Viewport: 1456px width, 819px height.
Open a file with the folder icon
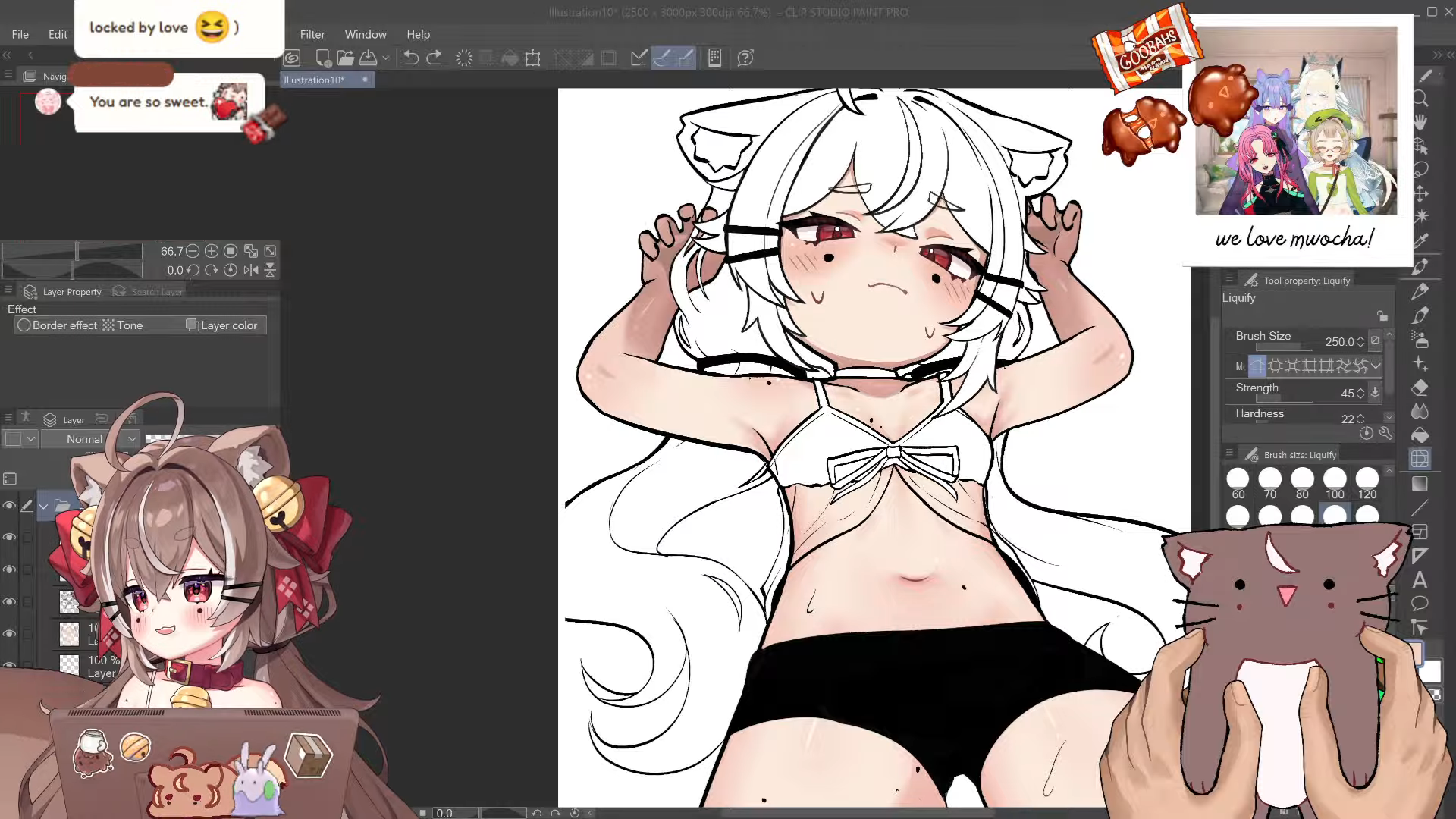point(345,58)
